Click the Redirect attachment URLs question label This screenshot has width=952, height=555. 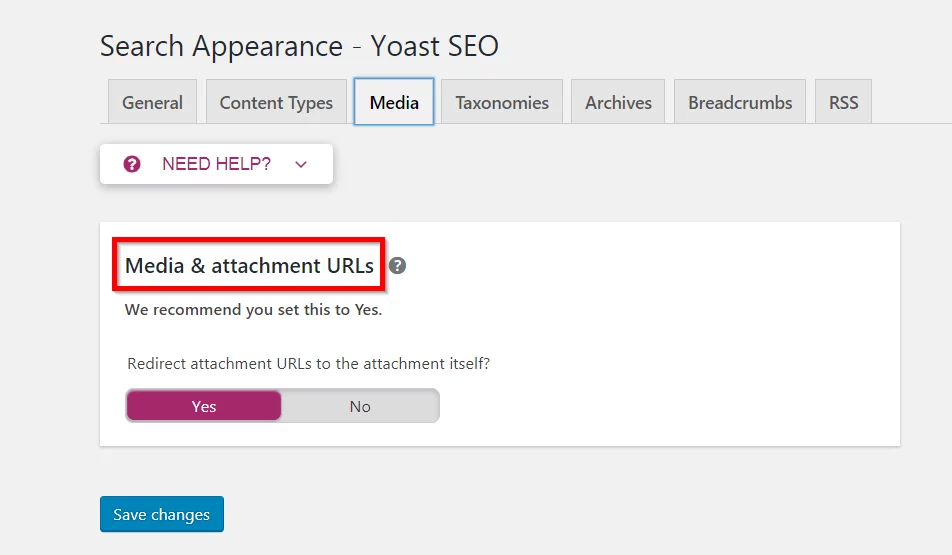pyautogui.click(x=308, y=363)
